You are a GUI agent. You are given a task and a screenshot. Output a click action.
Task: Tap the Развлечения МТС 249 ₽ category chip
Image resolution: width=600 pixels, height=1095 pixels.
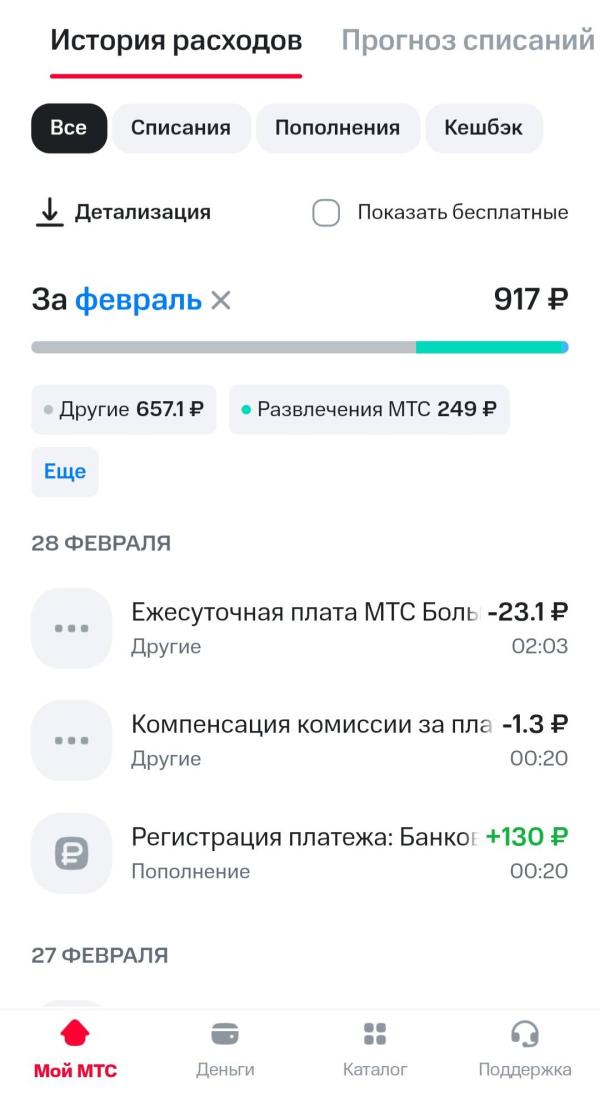tap(369, 410)
